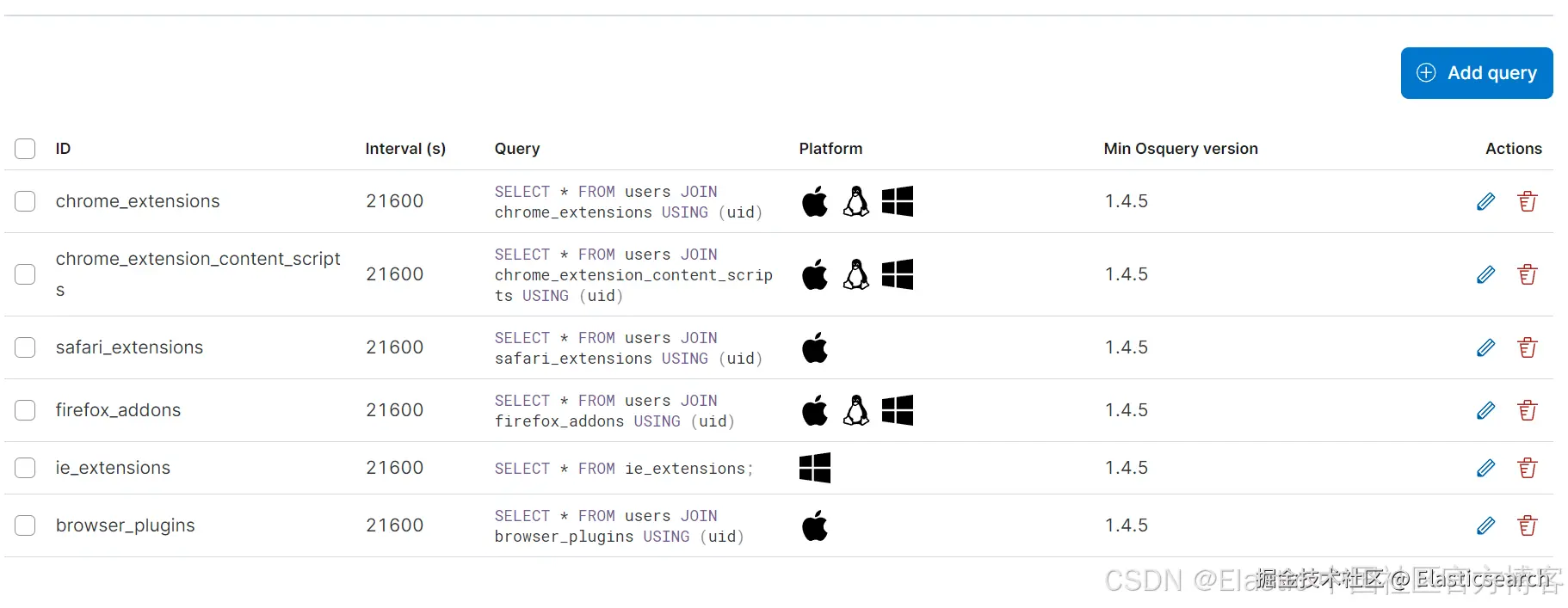Delete the browser_plugins query
This screenshot has width=1568, height=608.
[1527, 525]
